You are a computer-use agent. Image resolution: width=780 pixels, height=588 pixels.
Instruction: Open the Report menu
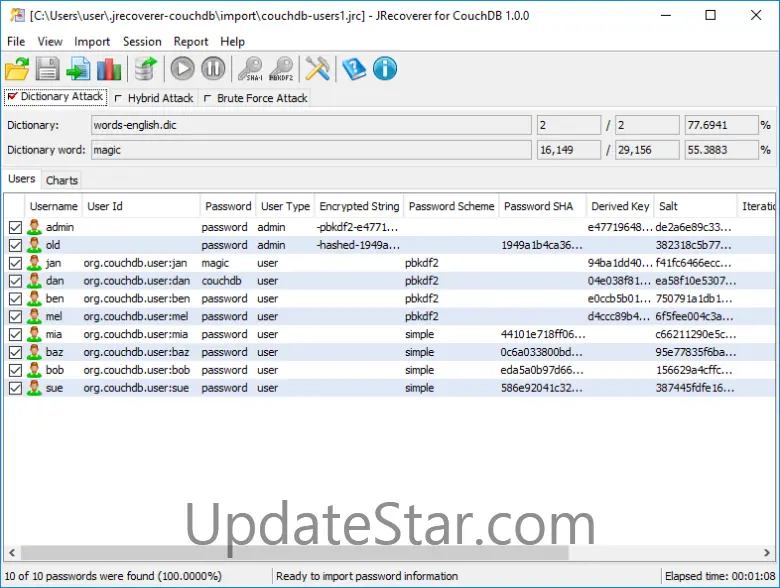pyautogui.click(x=191, y=42)
